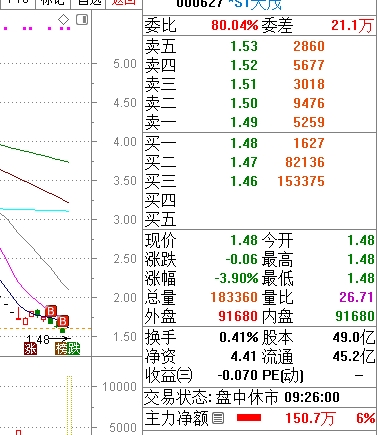Click the upper red B signal marker
This screenshot has height=435, width=377.
pos(51,311)
